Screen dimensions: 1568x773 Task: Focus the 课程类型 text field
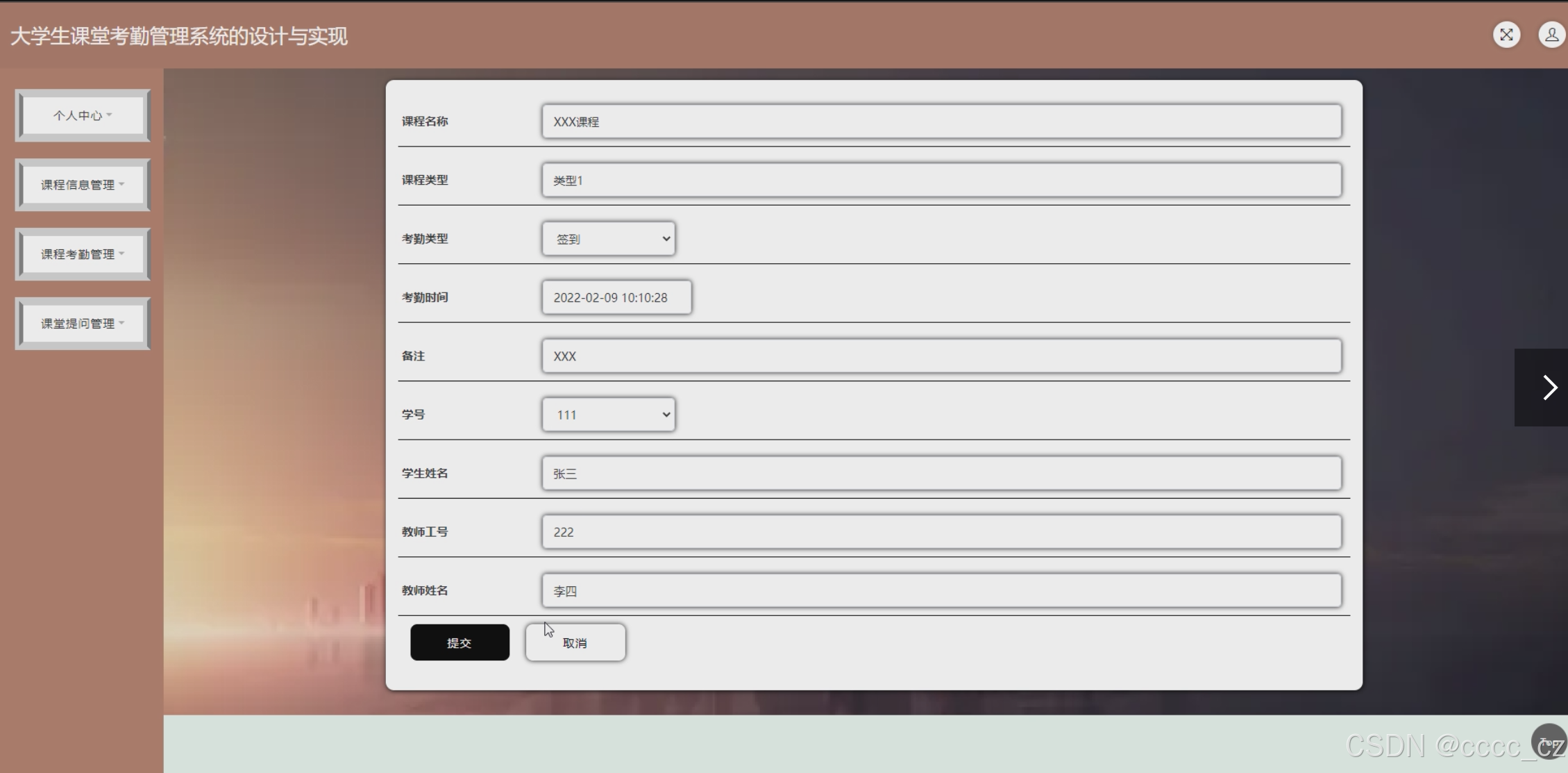(x=941, y=181)
